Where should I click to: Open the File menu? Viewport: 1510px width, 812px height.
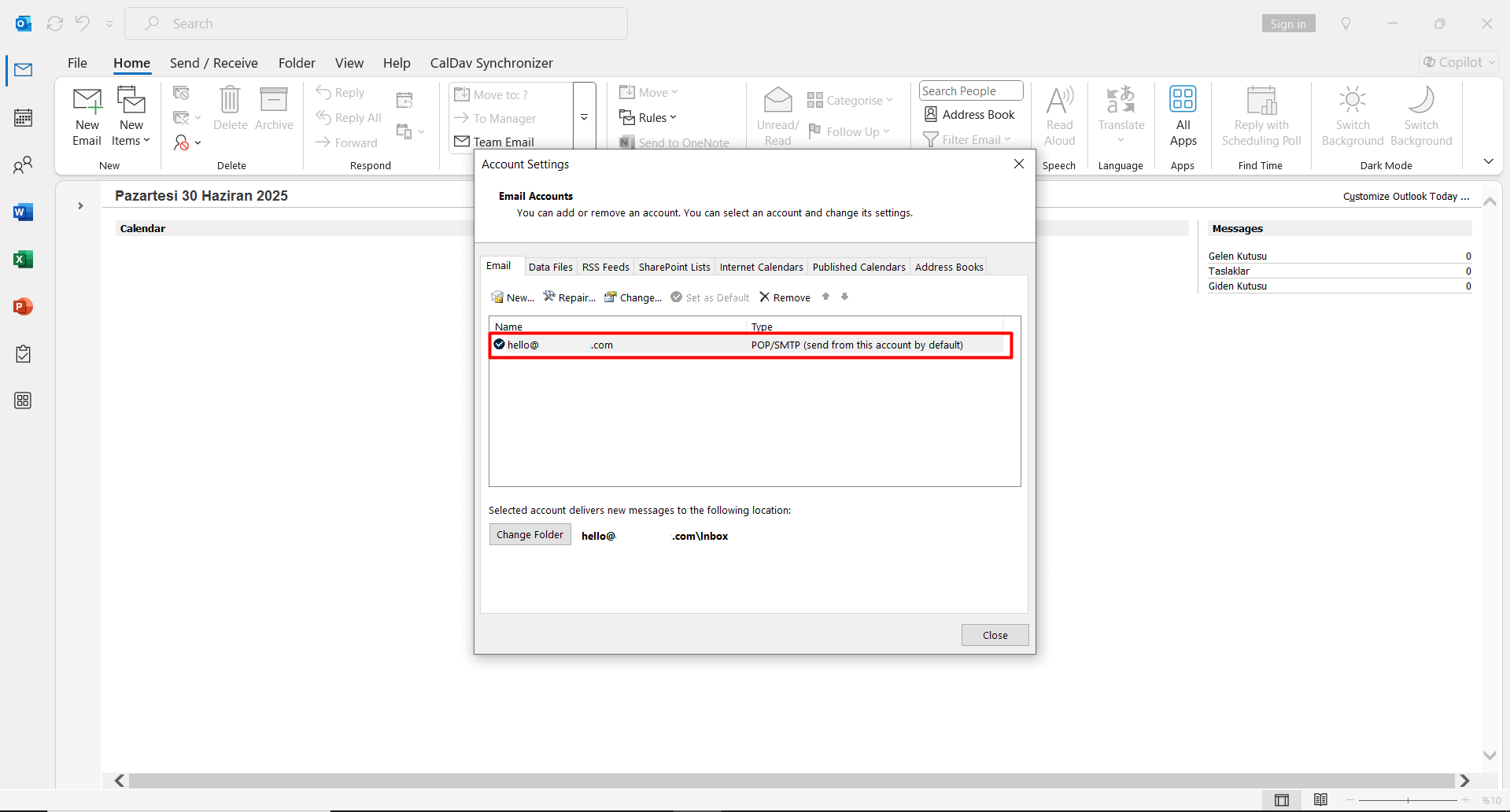click(x=77, y=63)
